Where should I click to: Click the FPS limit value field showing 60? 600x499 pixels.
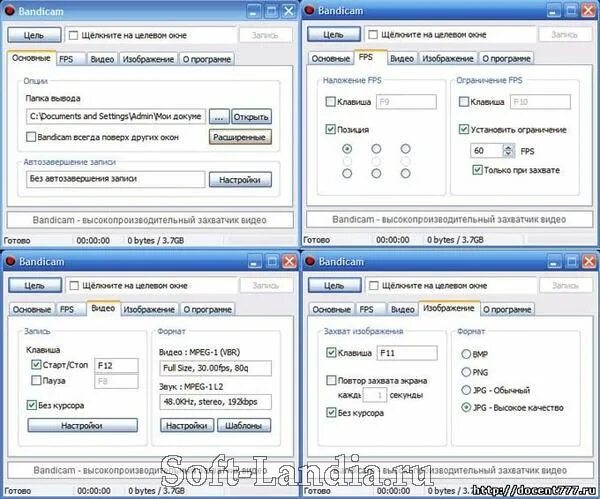[486, 151]
